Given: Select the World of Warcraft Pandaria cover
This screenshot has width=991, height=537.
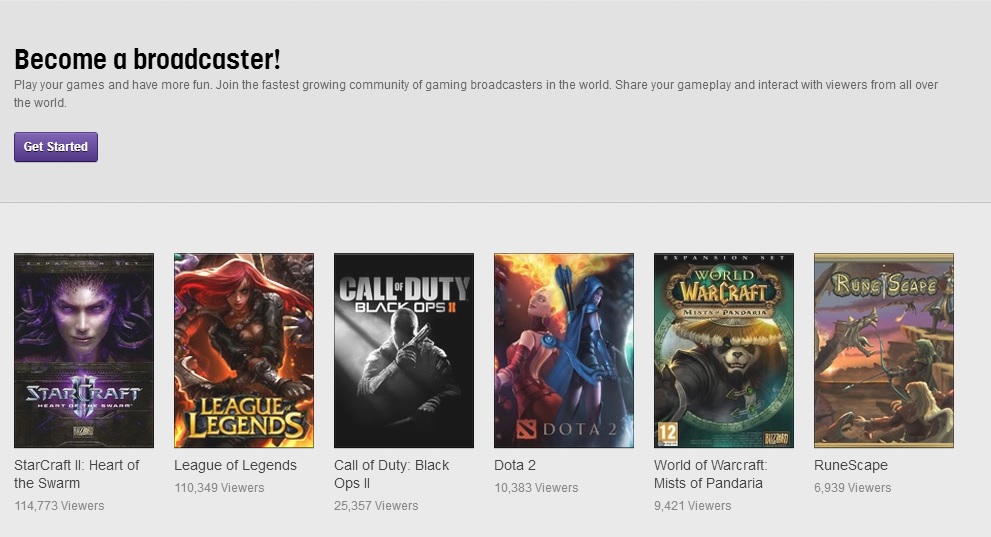Looking at the screenshot, I should (x=724, y=350).
